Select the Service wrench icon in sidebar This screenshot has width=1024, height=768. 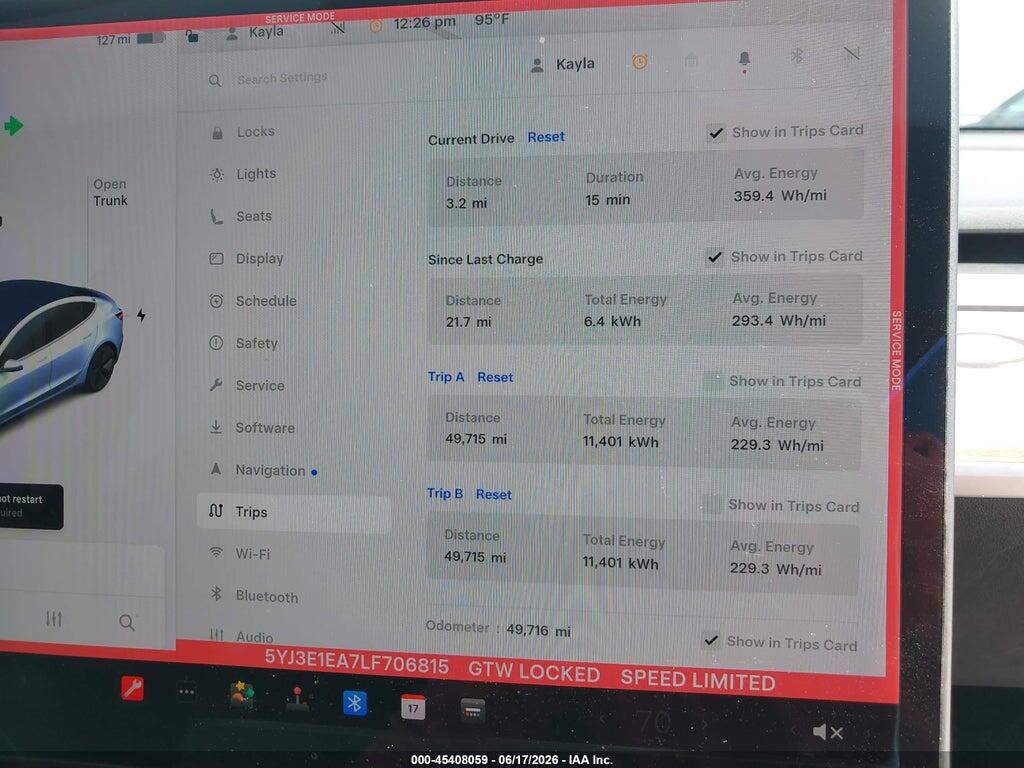pos(216,385)
